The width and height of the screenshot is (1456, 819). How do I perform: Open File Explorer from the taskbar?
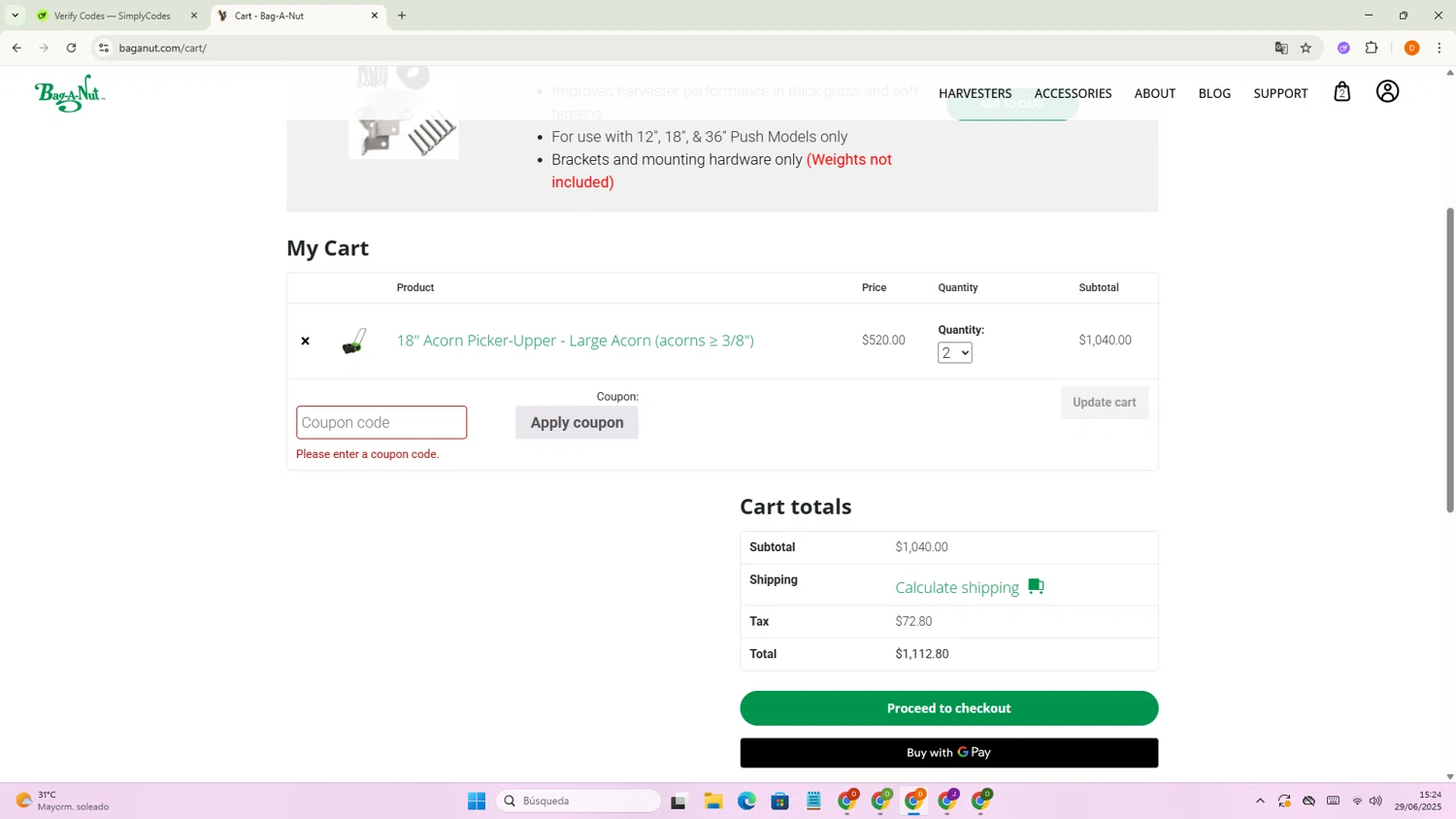pos(713,801)
